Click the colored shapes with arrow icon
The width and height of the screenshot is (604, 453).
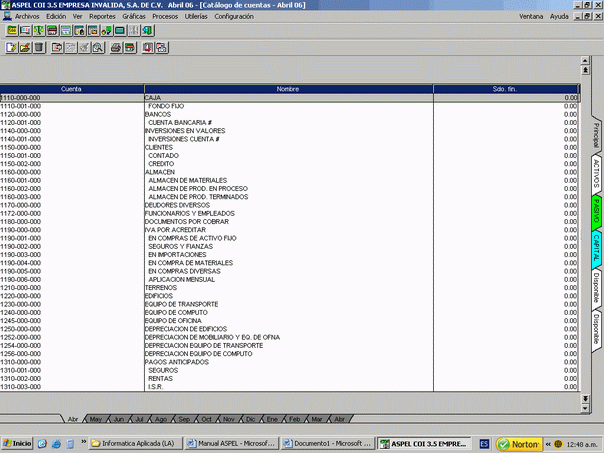coord(106,30)
